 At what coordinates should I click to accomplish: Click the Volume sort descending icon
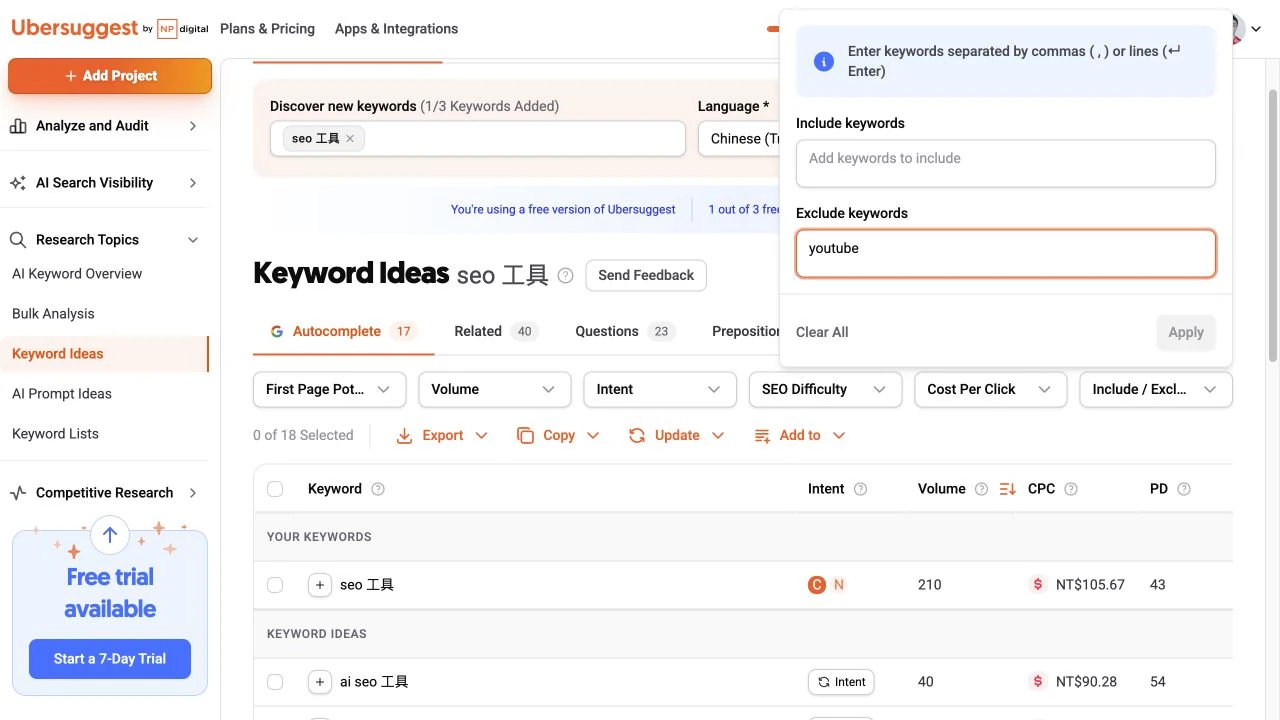pyautogui.click(x=1007, y=489)
